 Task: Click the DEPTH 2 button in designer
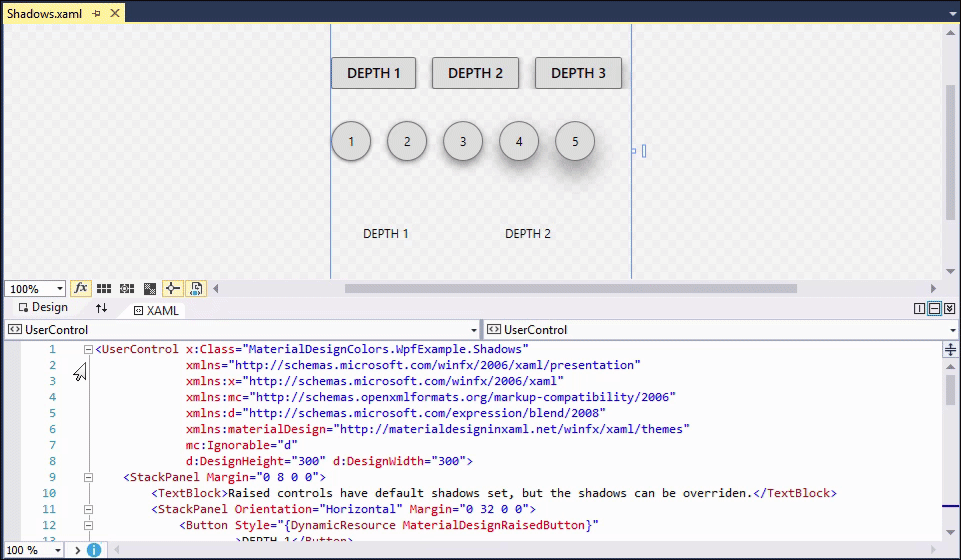coord(476,73)
